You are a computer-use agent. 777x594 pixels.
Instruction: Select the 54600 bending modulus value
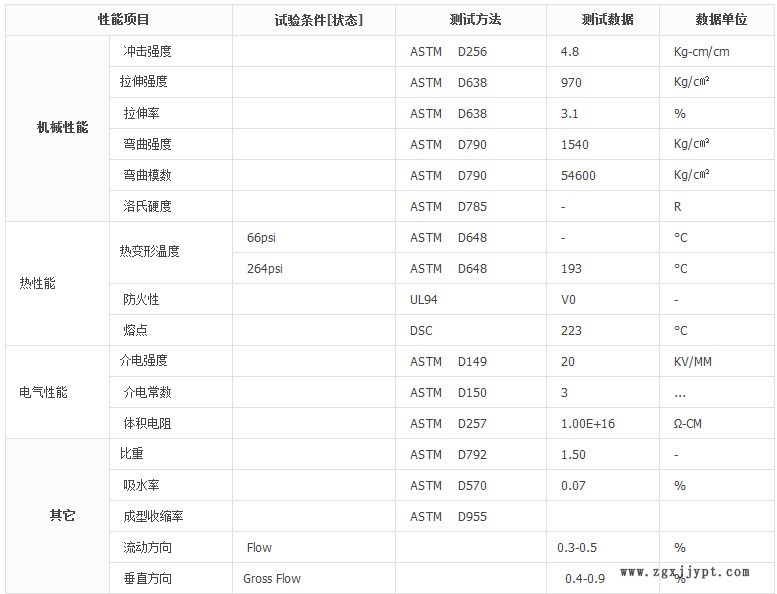578,175
